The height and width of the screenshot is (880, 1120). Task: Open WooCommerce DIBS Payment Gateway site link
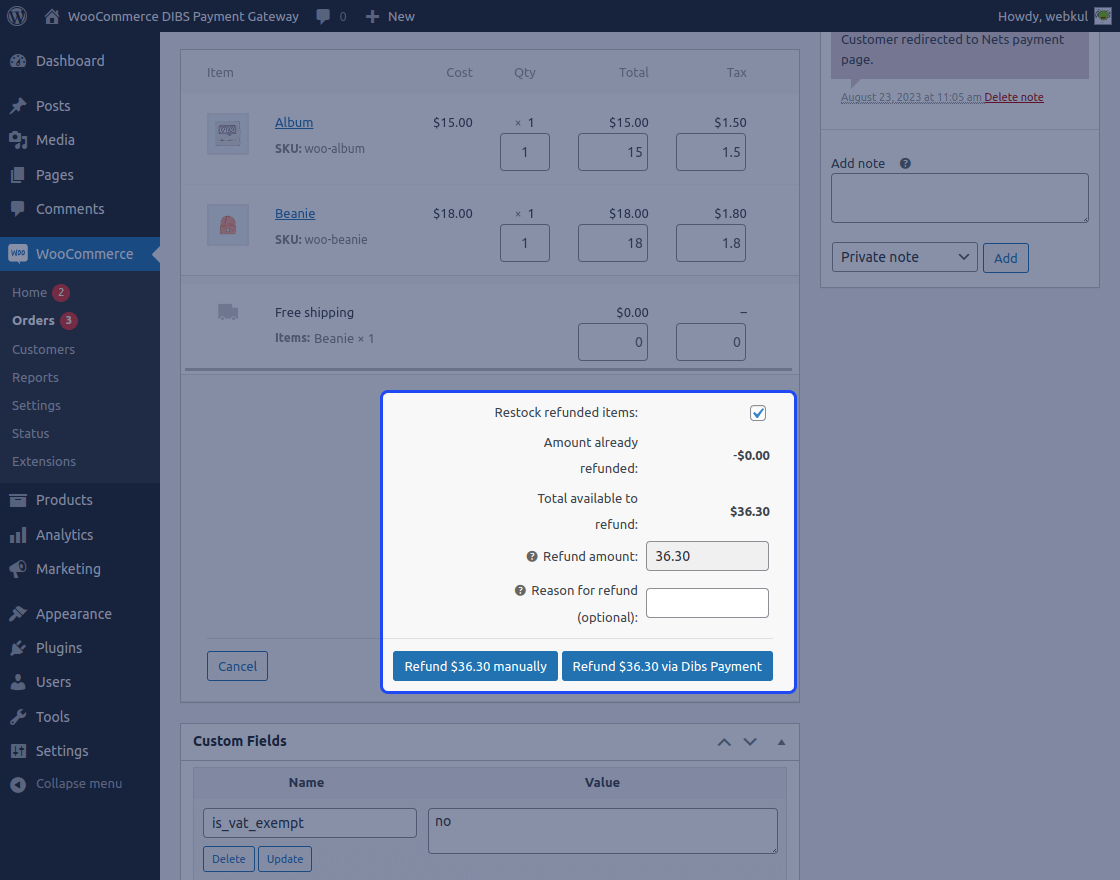coord(183,16)
